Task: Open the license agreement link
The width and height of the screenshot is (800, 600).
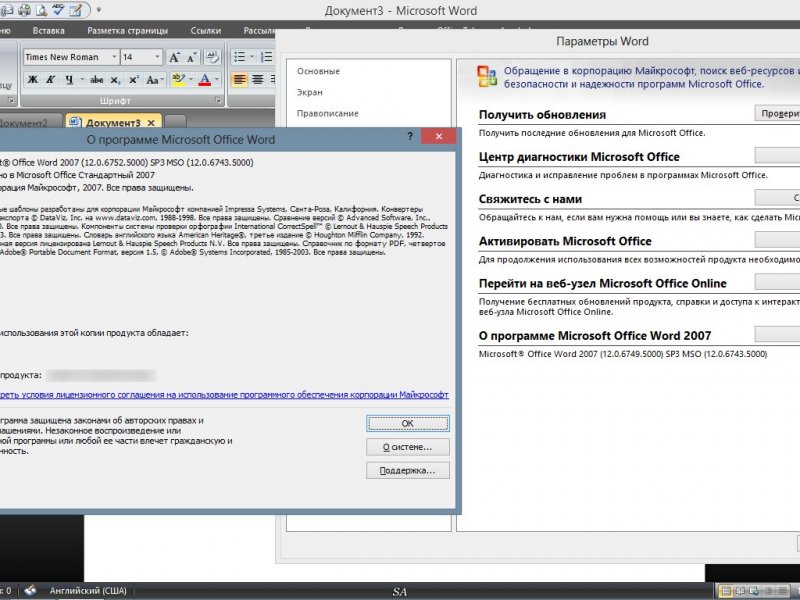Action: [x=223, y=394]
